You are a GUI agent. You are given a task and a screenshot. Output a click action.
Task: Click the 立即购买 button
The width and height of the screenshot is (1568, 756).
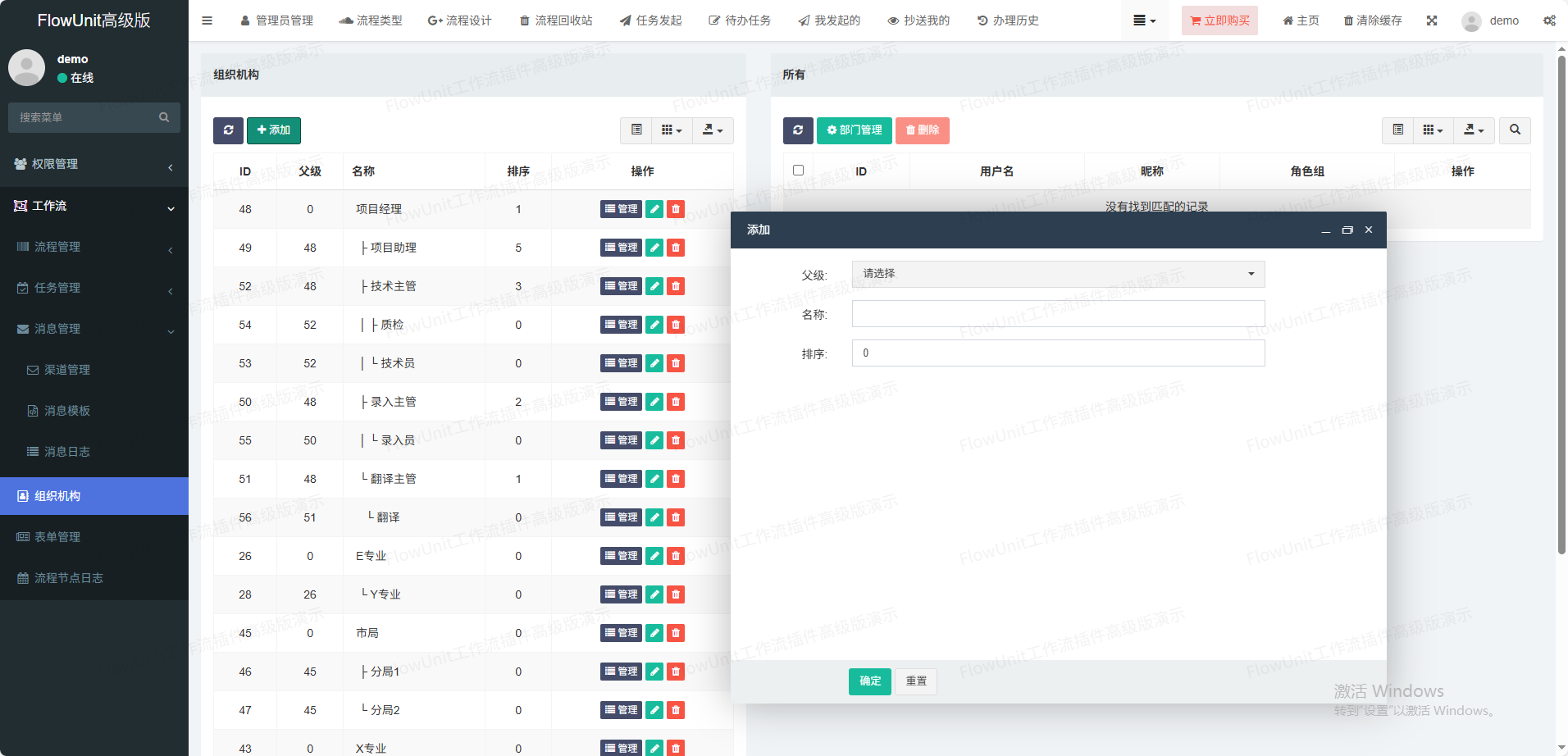pos(1219,20)
